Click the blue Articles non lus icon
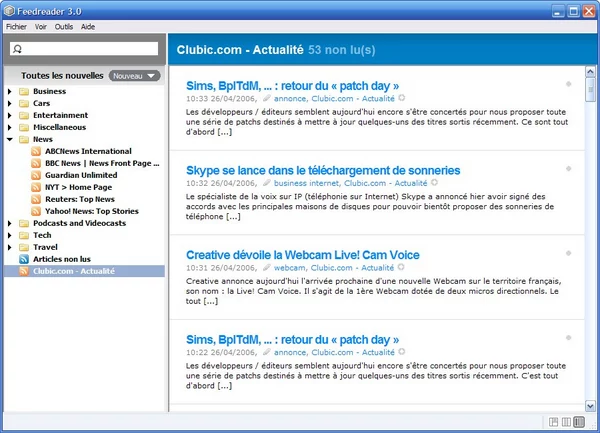The height and width of the screenshot is (433, 600). (x=24, y=259)
